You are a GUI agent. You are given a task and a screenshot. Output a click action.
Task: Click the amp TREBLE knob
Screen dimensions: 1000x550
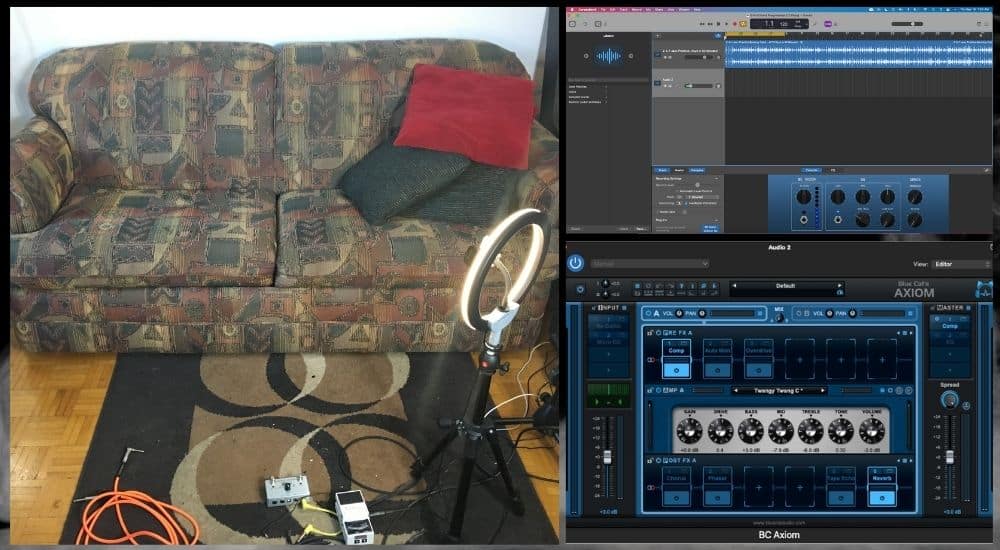click(811, 431)
